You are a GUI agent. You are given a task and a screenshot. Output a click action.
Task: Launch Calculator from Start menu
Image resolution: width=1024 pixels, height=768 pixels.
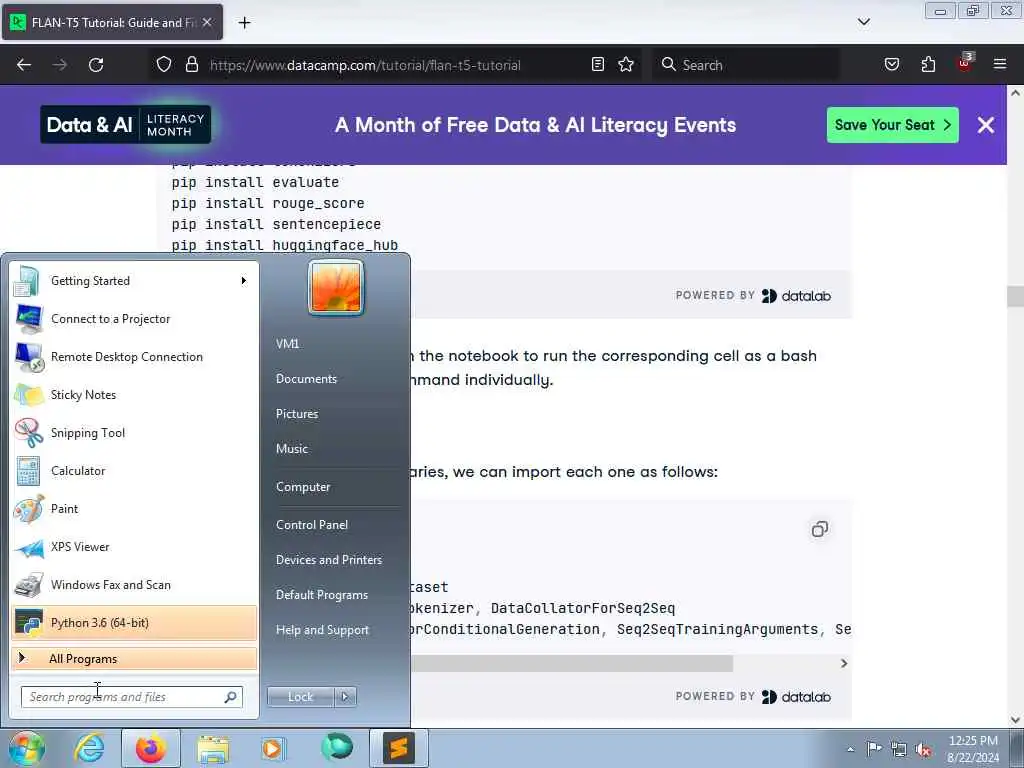coord(134,471)
